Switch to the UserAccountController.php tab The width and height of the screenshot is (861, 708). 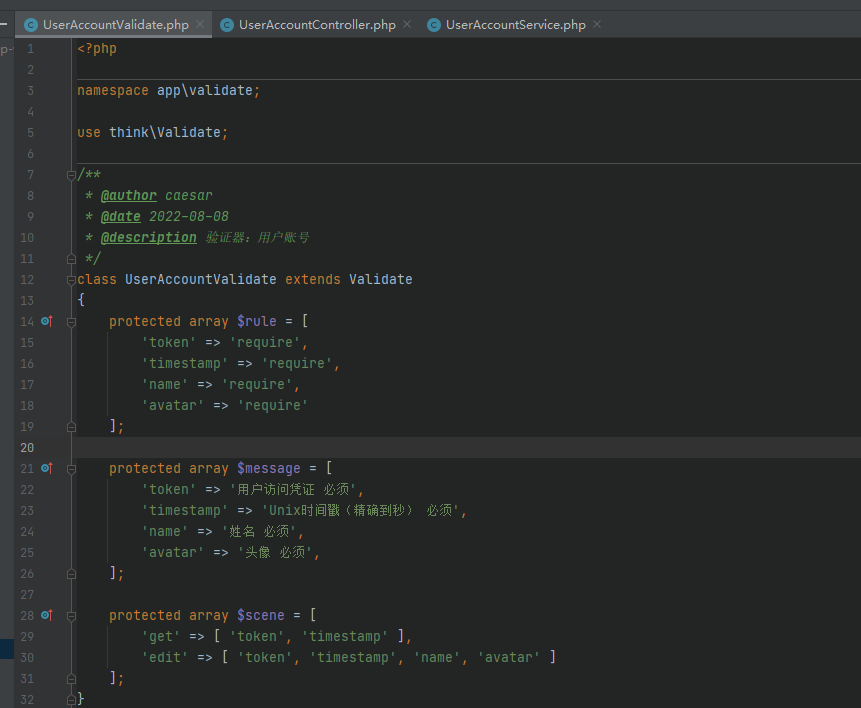[x=317, y=25]
